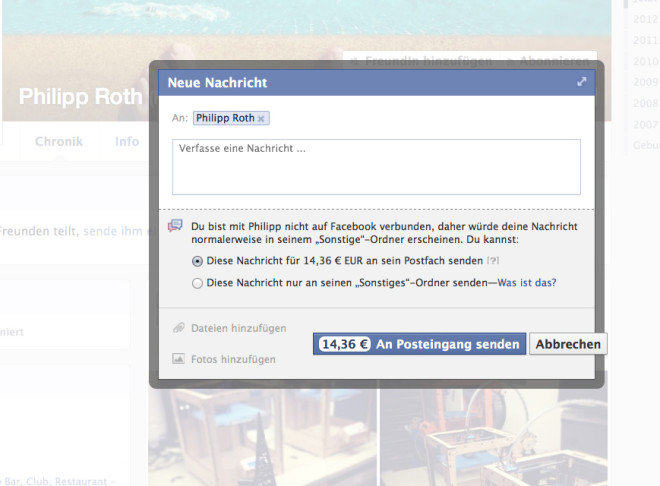Remove Philipp Roth recipient with x icon
This screenshot has width=660, height=486.
point(261,119)
